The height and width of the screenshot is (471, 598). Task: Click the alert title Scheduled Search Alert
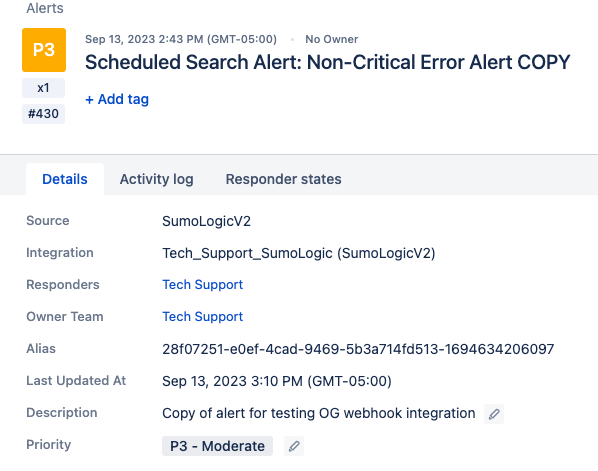pyautogui.click(x=328, y=62)
